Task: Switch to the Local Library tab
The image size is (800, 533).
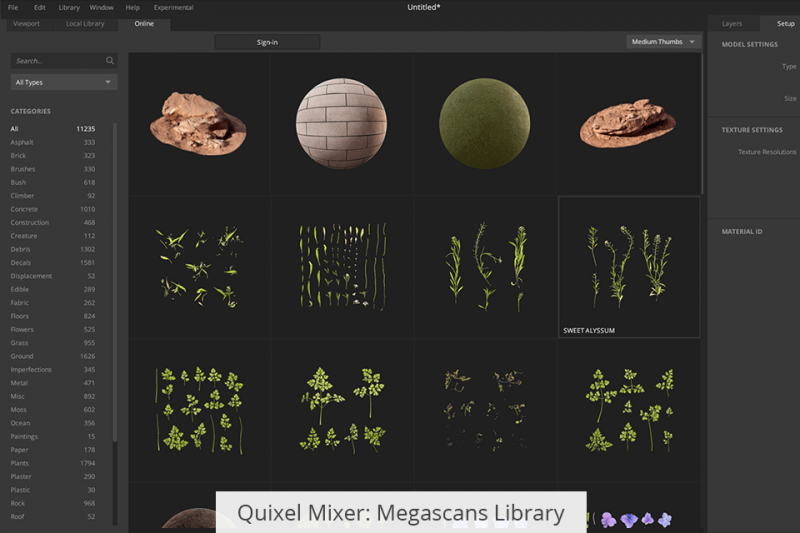Action: tap(85, 23)
